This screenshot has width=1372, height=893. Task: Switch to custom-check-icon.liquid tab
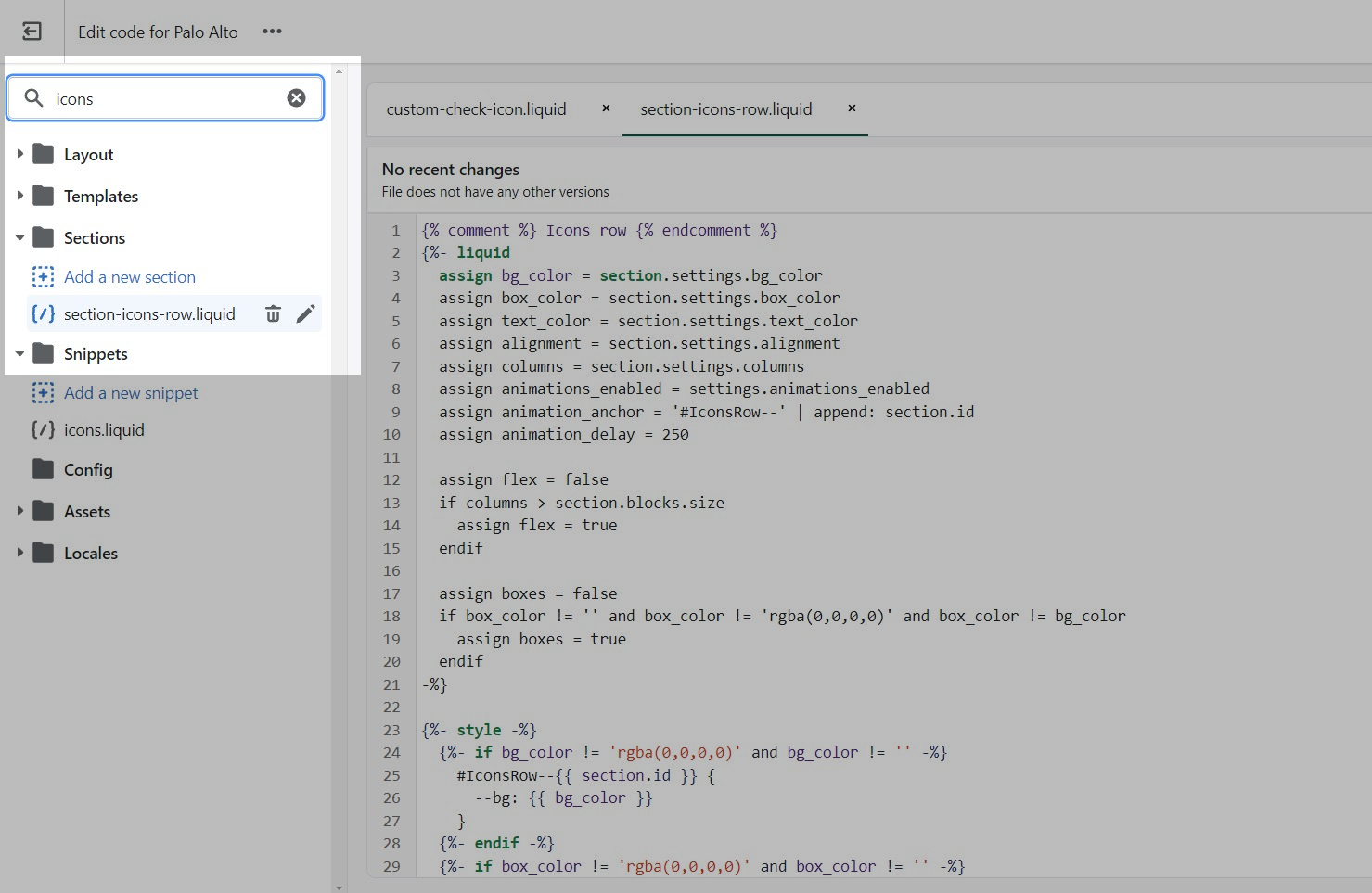pos(476,109)
